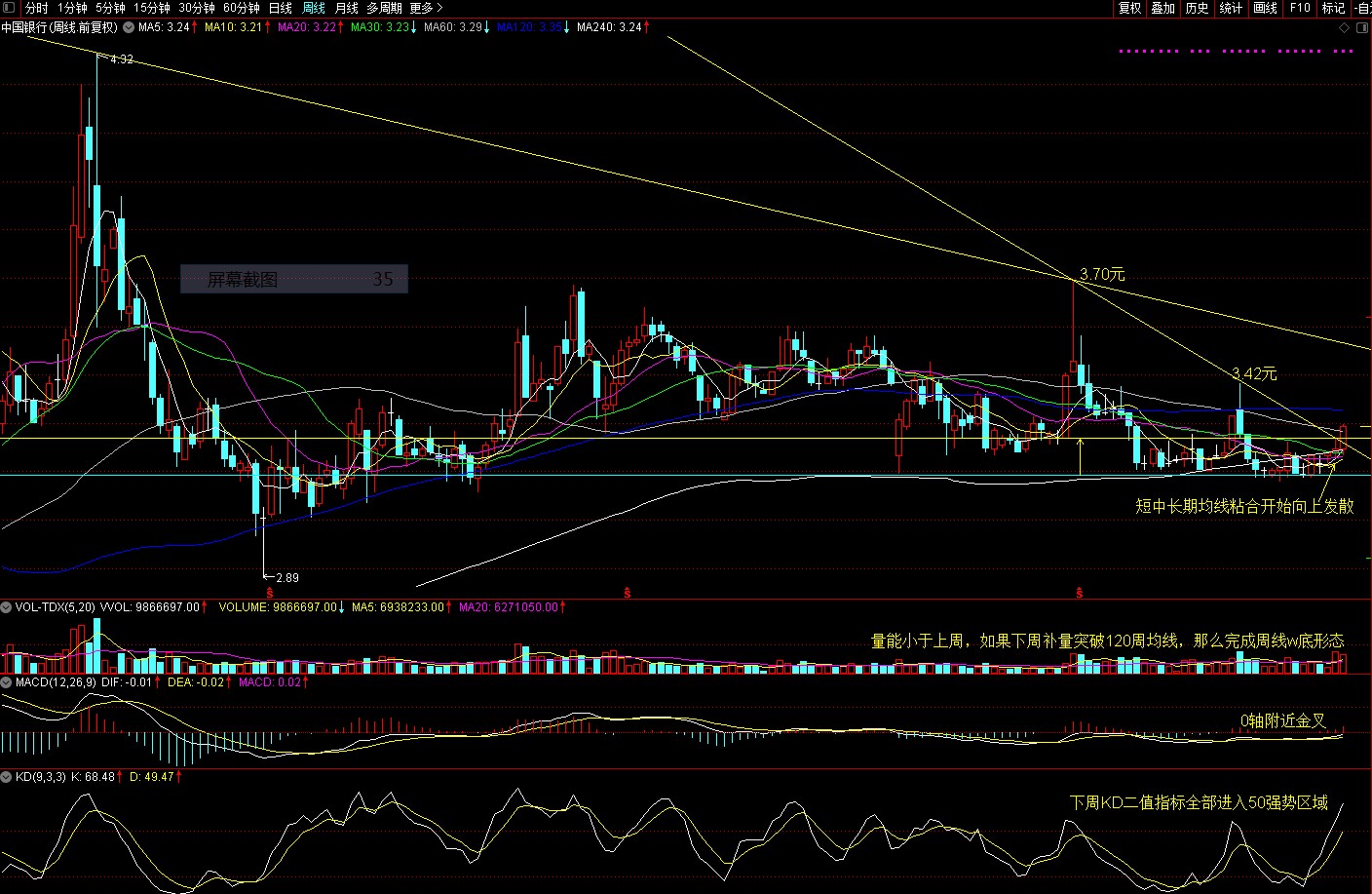Viewport: 1372px width, 894px height.
Task: Switch to 日线 daily chart
Action: click(x=281, y=8)
